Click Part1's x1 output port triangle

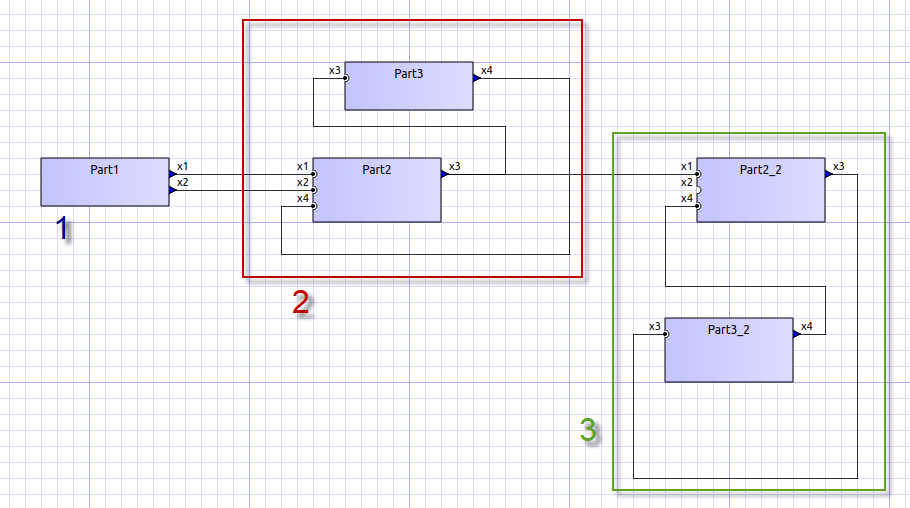coord(172,174)
